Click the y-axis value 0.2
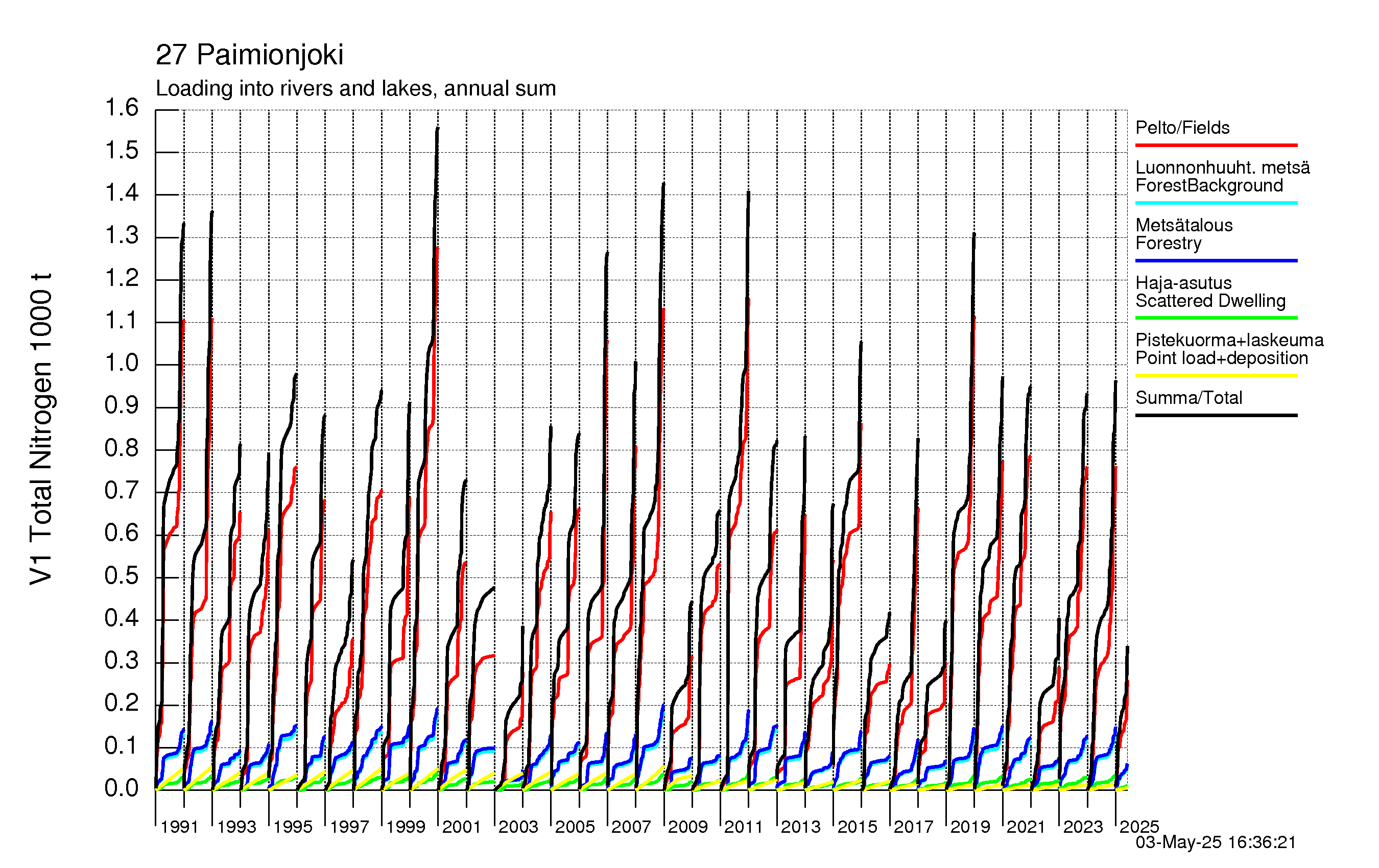Screen dimensions: 1379x868 tap(122, 704)
